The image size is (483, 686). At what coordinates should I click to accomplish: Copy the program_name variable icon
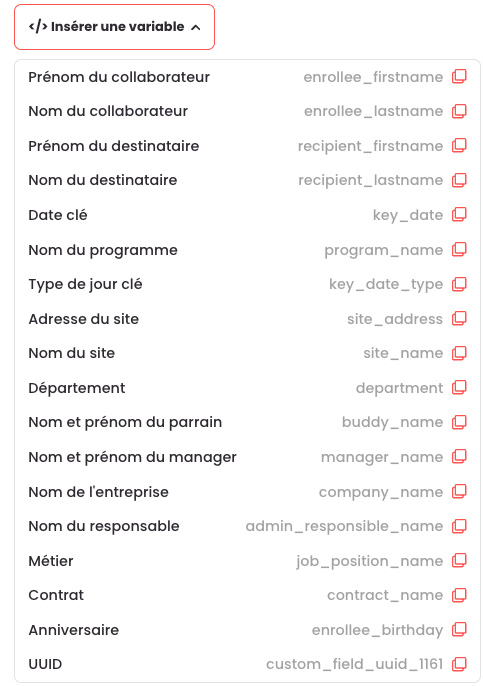pyautogui.click(x=459, y=250)
